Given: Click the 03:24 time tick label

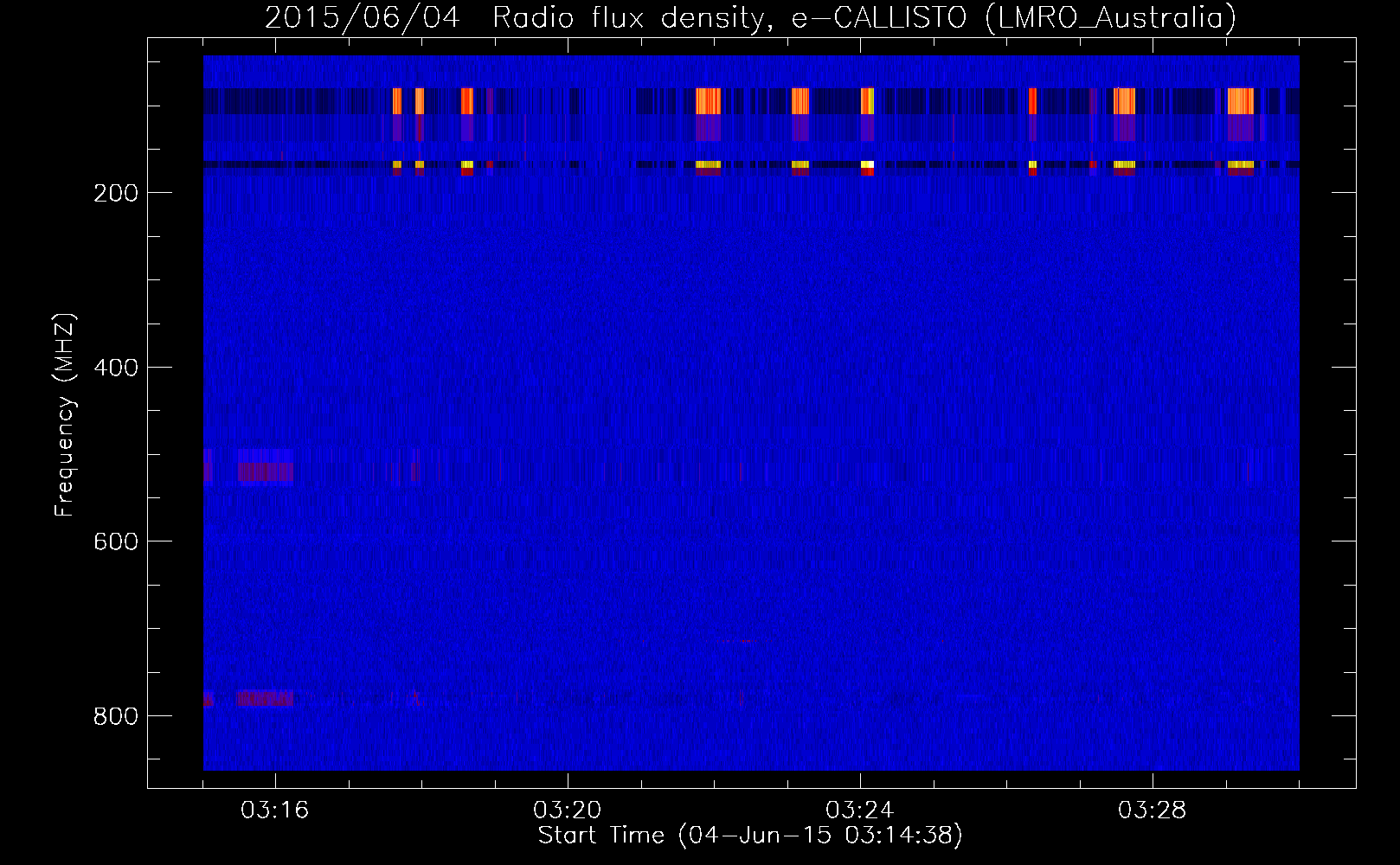Looking at the screenshot, I should 860,811.
